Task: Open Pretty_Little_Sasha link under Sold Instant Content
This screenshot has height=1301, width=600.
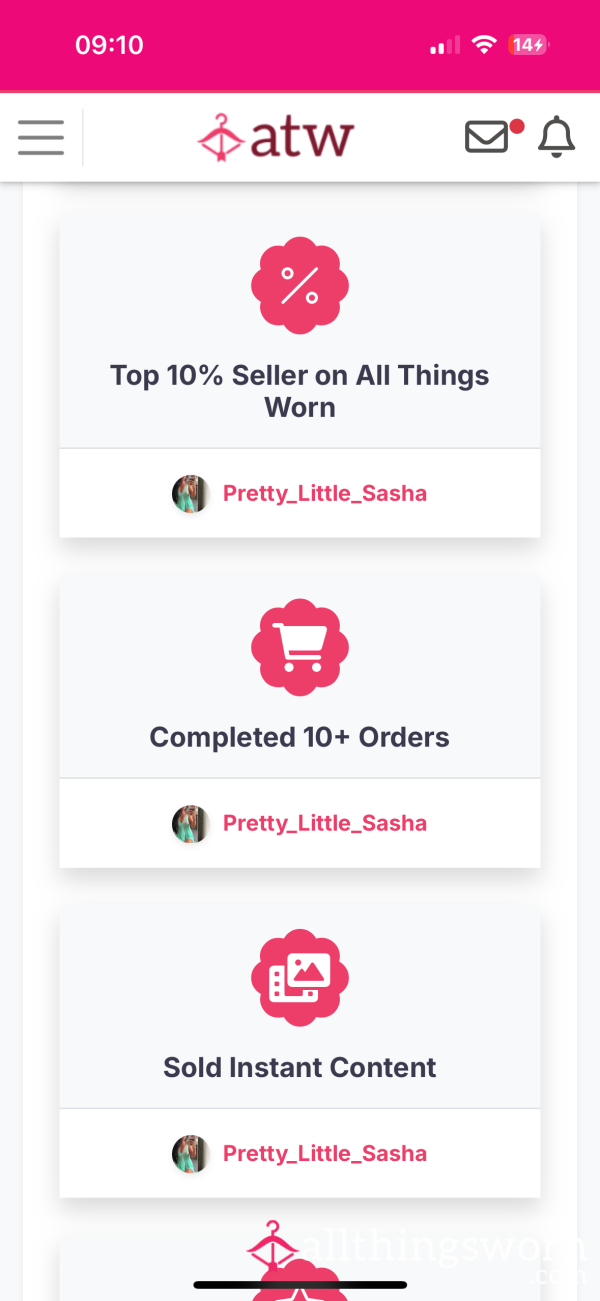Action: [325, 1153]
